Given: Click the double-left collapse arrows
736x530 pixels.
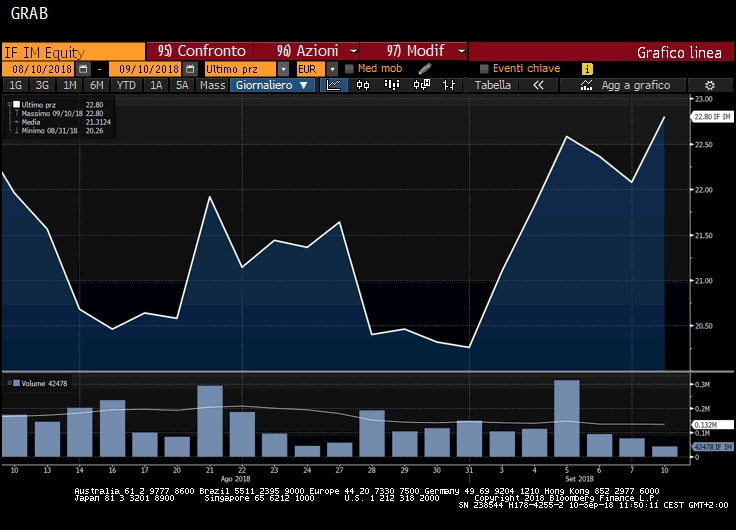Looking at the screenshot, I should click(538, 86).
